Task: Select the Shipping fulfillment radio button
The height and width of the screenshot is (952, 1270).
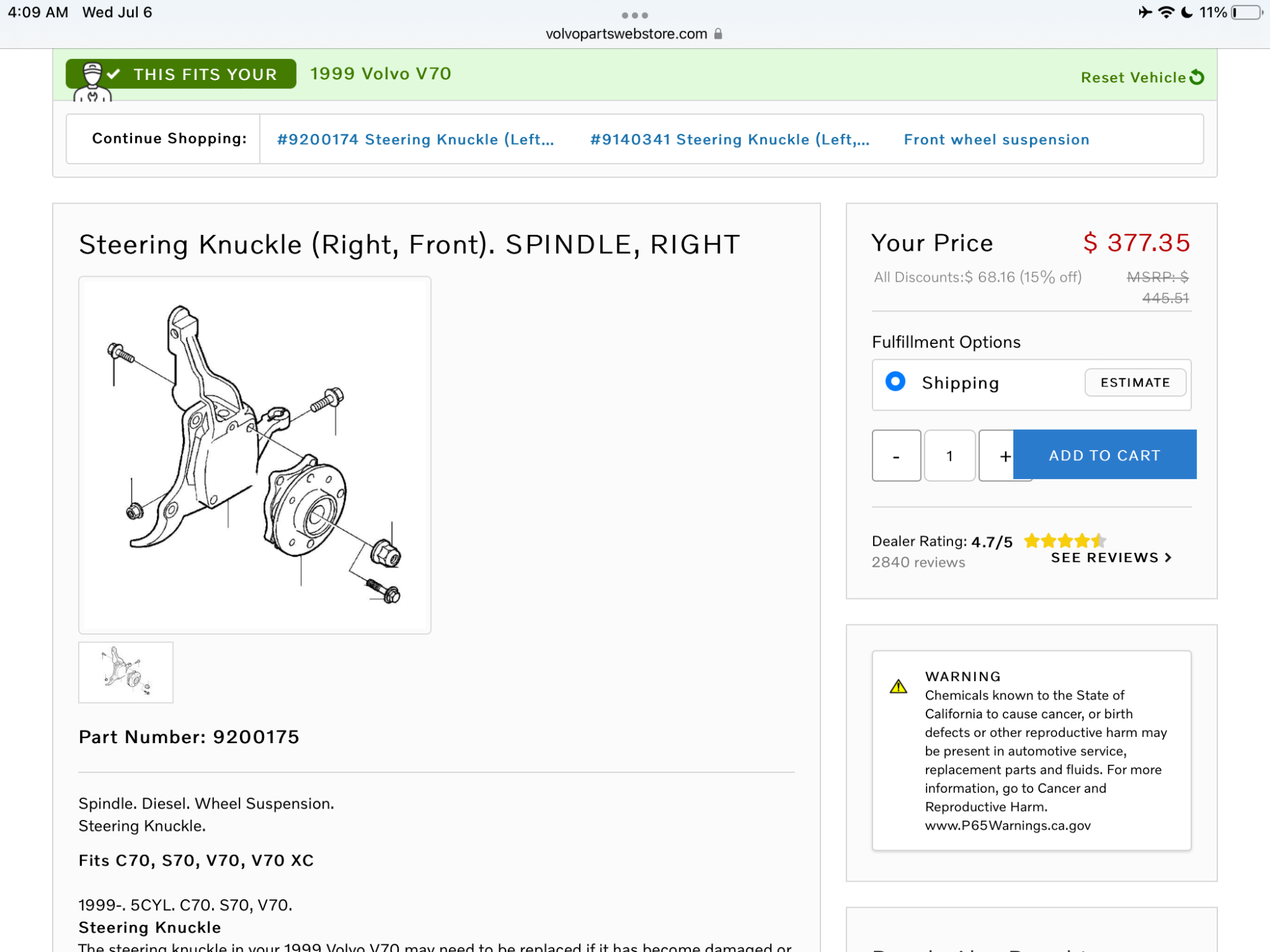Action: [x=895, y=382]
